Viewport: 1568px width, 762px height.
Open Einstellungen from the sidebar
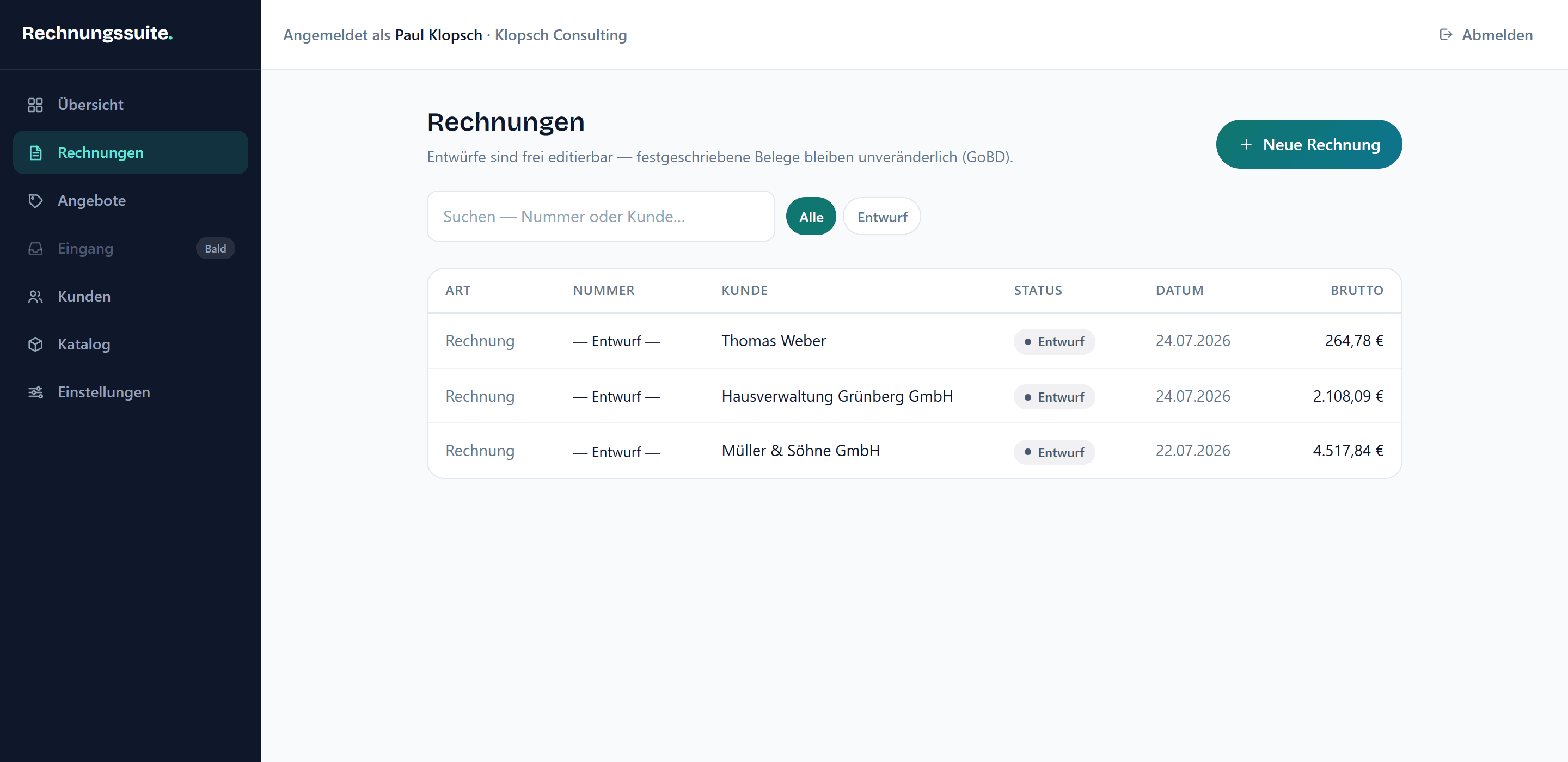pyautogui.click(x=130, y=392)
